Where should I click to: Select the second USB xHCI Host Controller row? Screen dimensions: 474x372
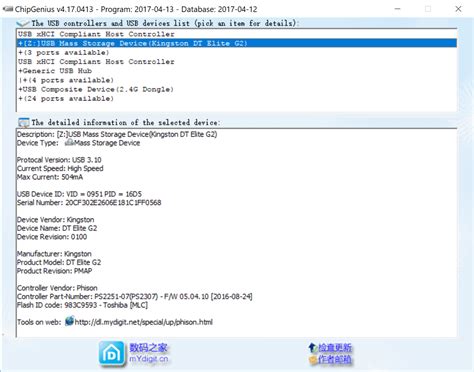click(x=237, y=62)
